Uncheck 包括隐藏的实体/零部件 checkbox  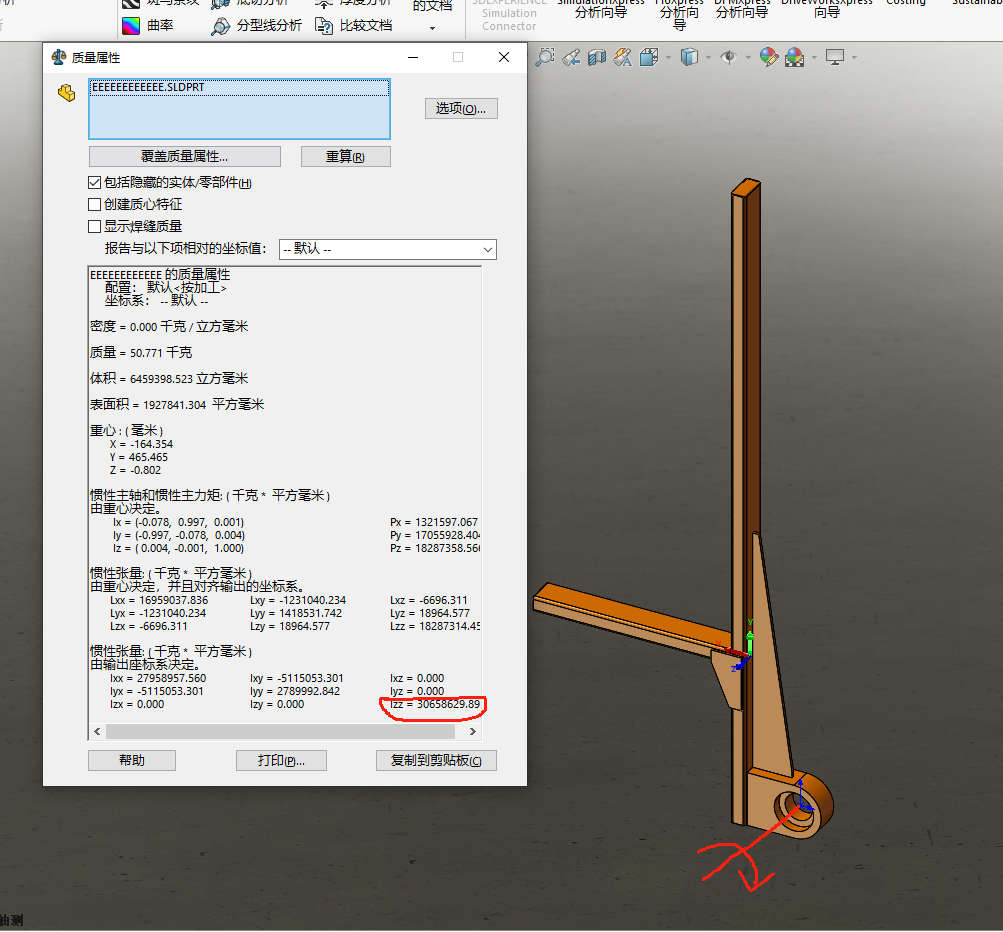point(95,183)
